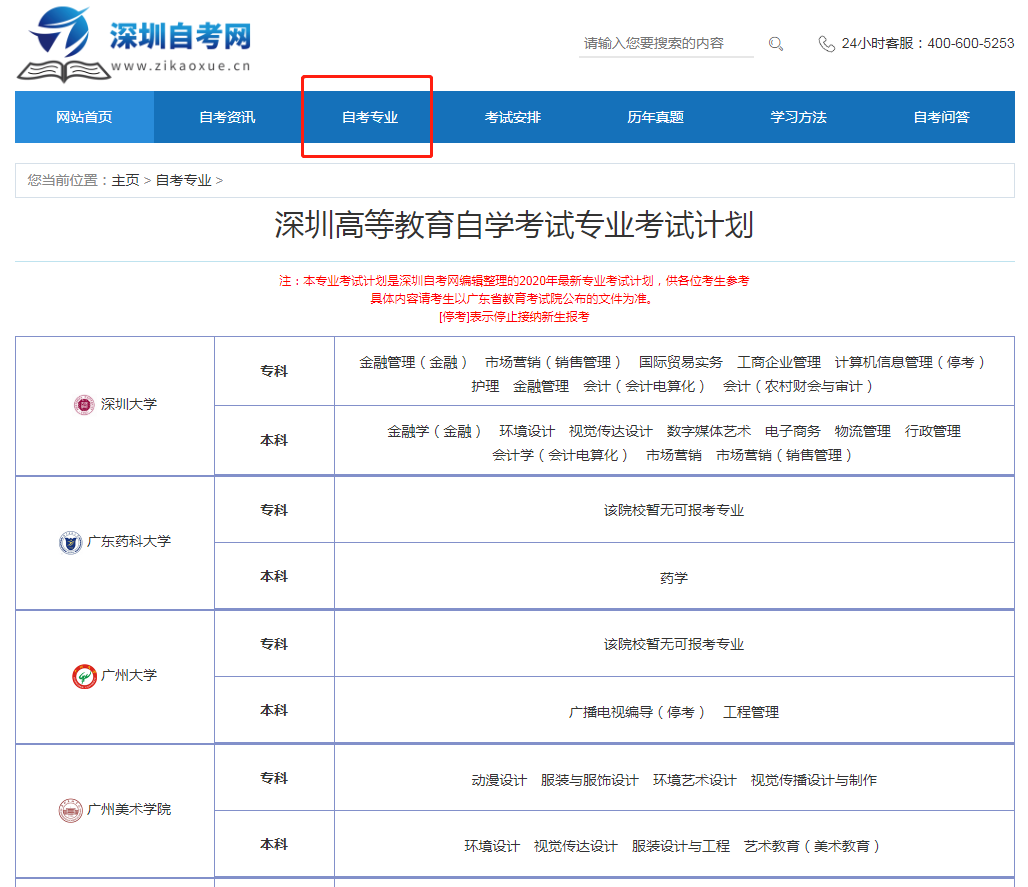Click the phone icon beside 24小时客服
The height and width of the screenshot is (887, 1028).
tap(826, 44)
